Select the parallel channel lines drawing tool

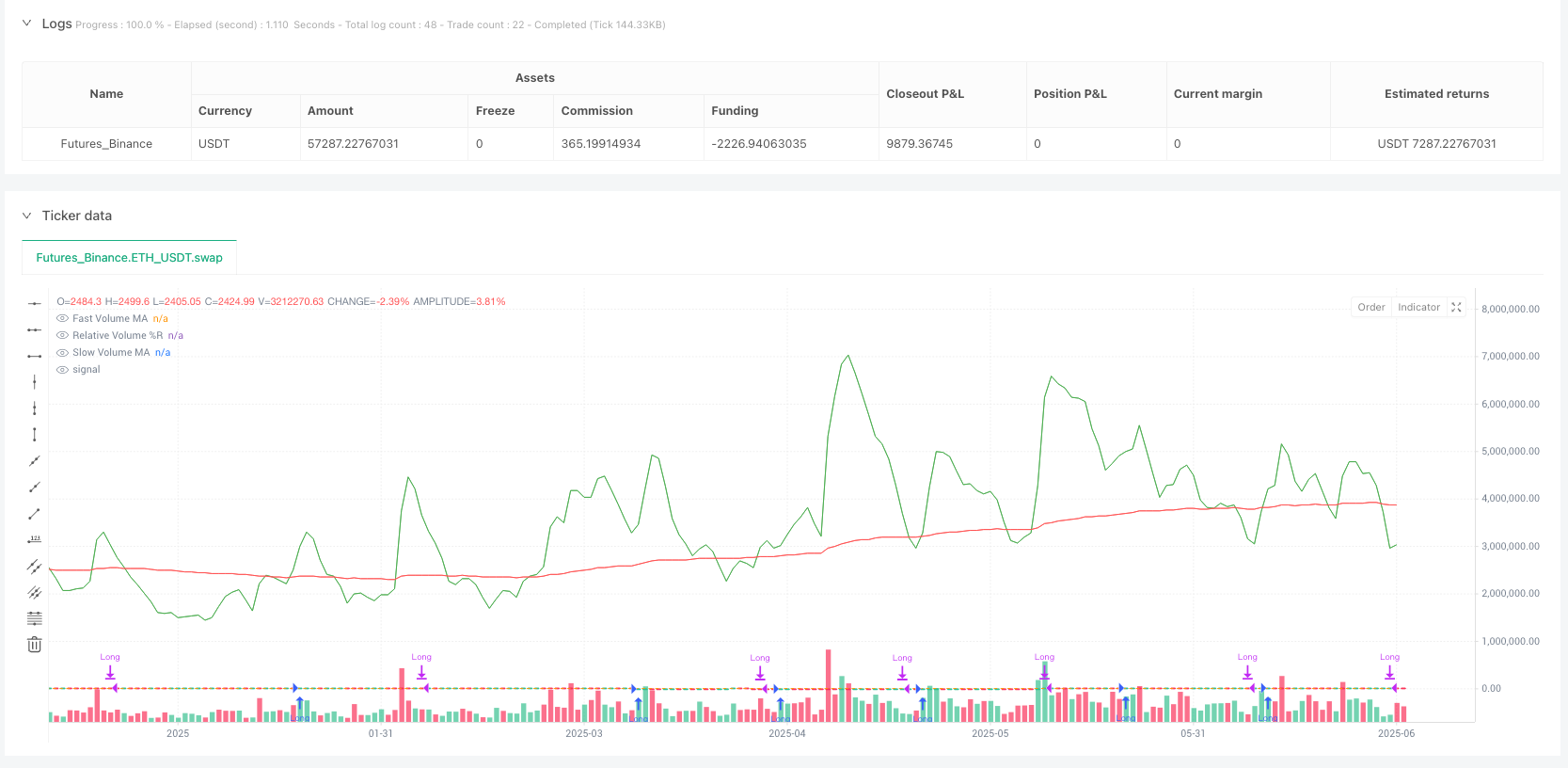[35, 567]
